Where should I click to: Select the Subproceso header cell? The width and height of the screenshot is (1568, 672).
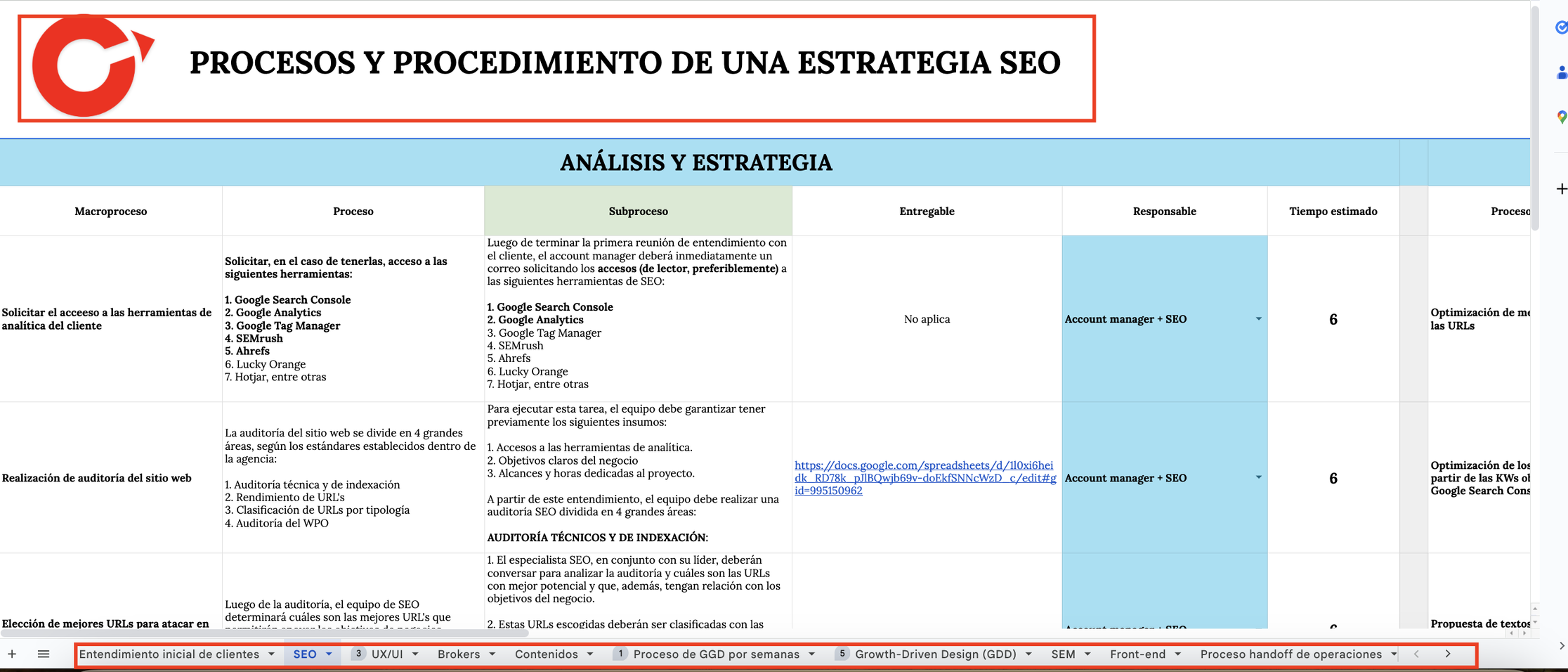click(x=638, y=211)
